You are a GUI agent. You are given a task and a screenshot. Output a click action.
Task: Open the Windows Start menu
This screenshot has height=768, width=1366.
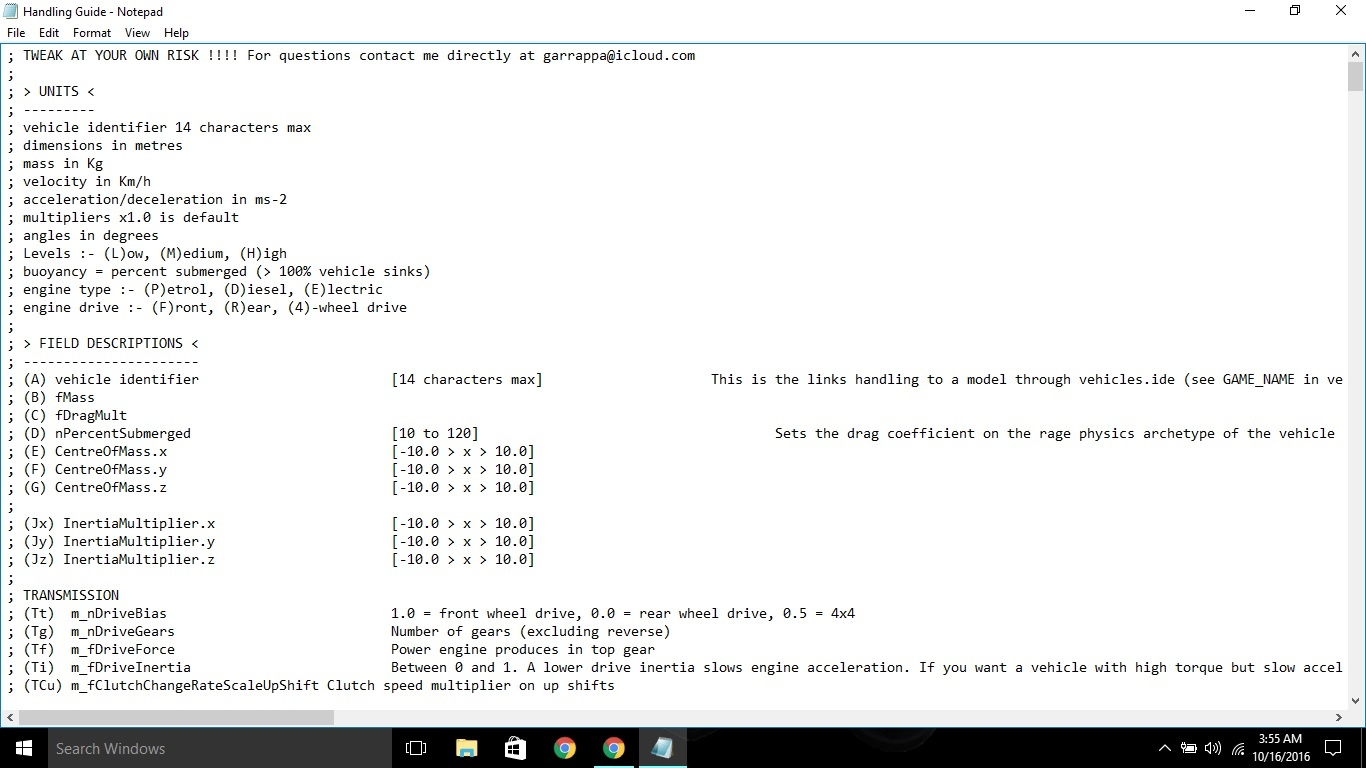coord(23,748)
